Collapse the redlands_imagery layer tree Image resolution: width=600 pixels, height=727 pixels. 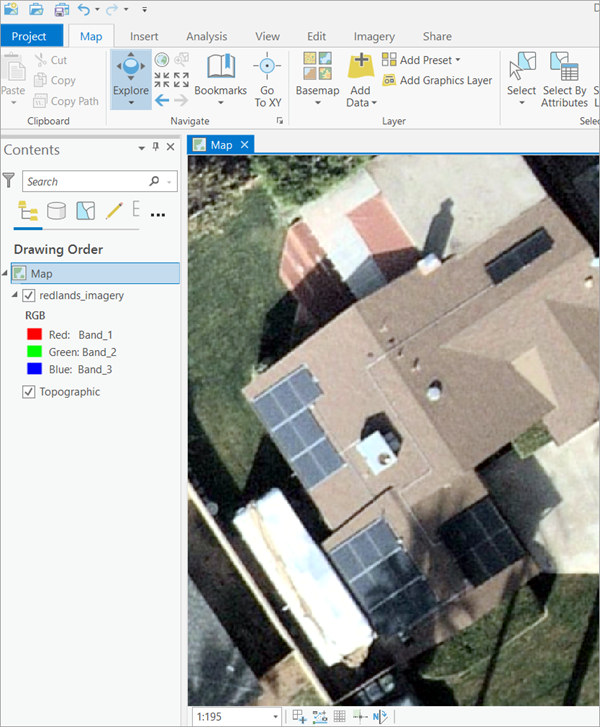click(14, 296)
